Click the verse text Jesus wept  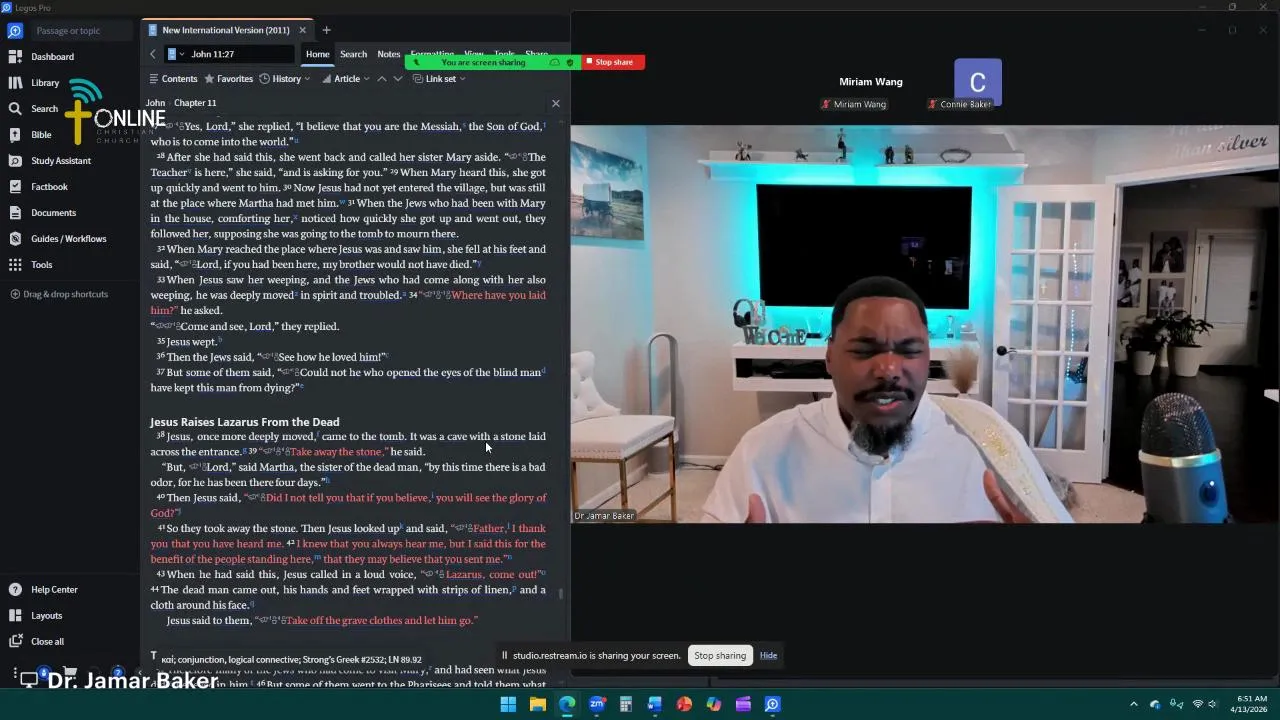coord(191,342)
